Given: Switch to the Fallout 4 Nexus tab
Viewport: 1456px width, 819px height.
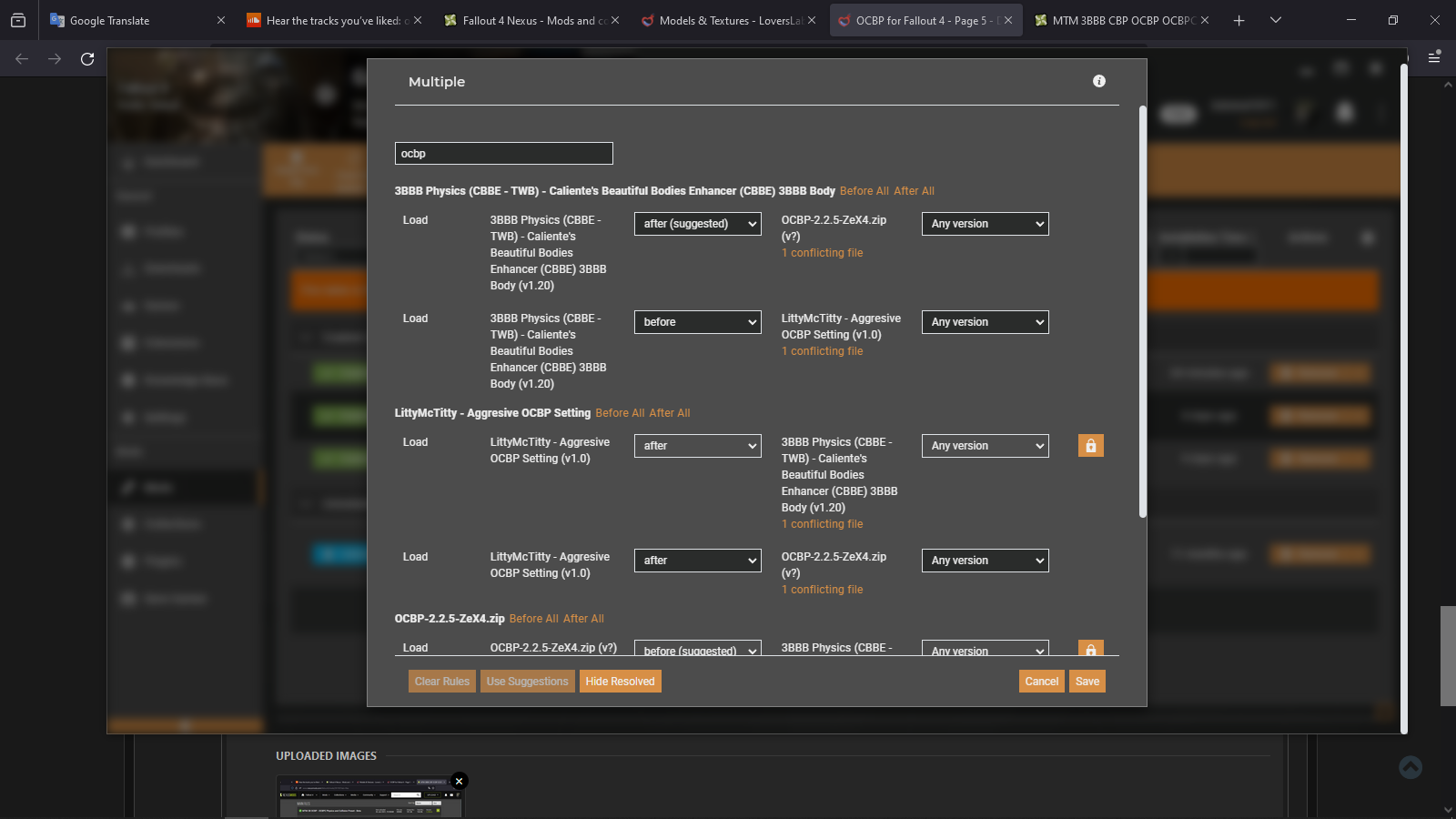Looking at the screenshot, I should 531,20.
